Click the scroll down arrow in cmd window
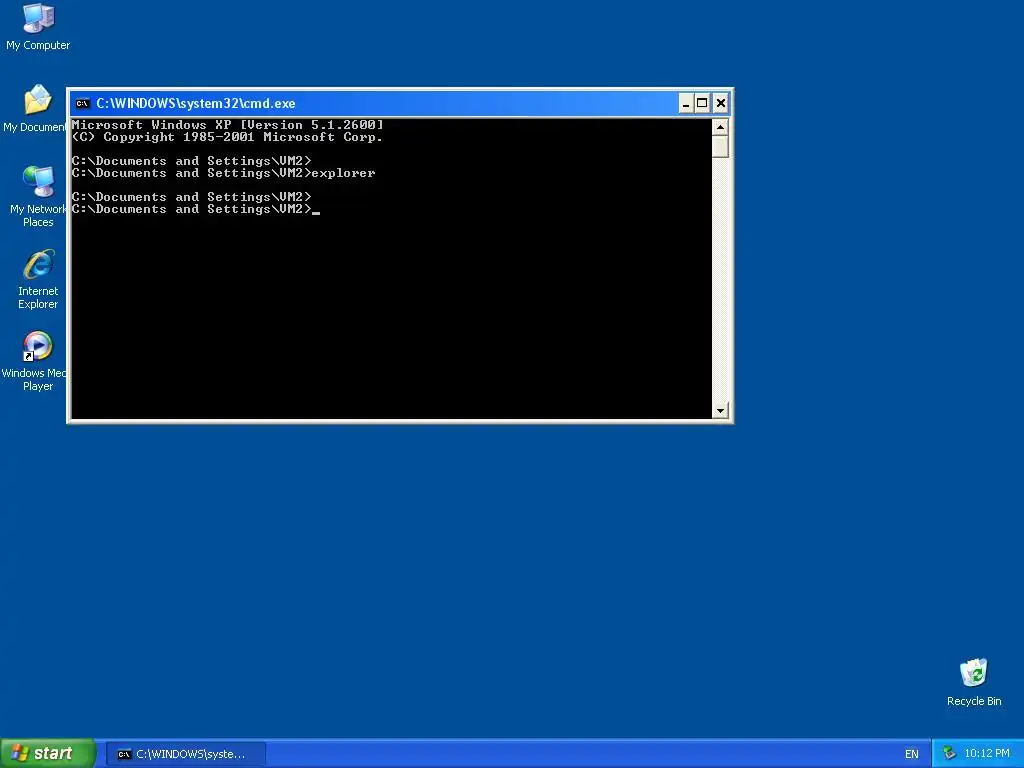The width and height of the screenshot is (1024, 768). point(720,410)
